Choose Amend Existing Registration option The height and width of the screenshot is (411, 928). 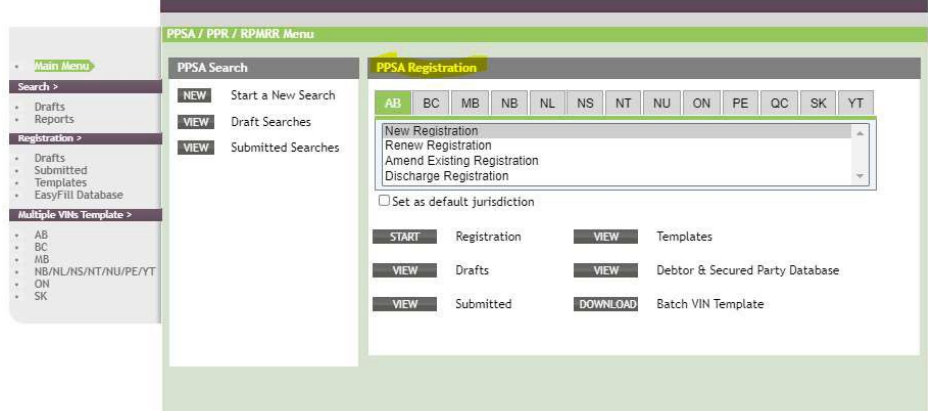pos(617,161)
